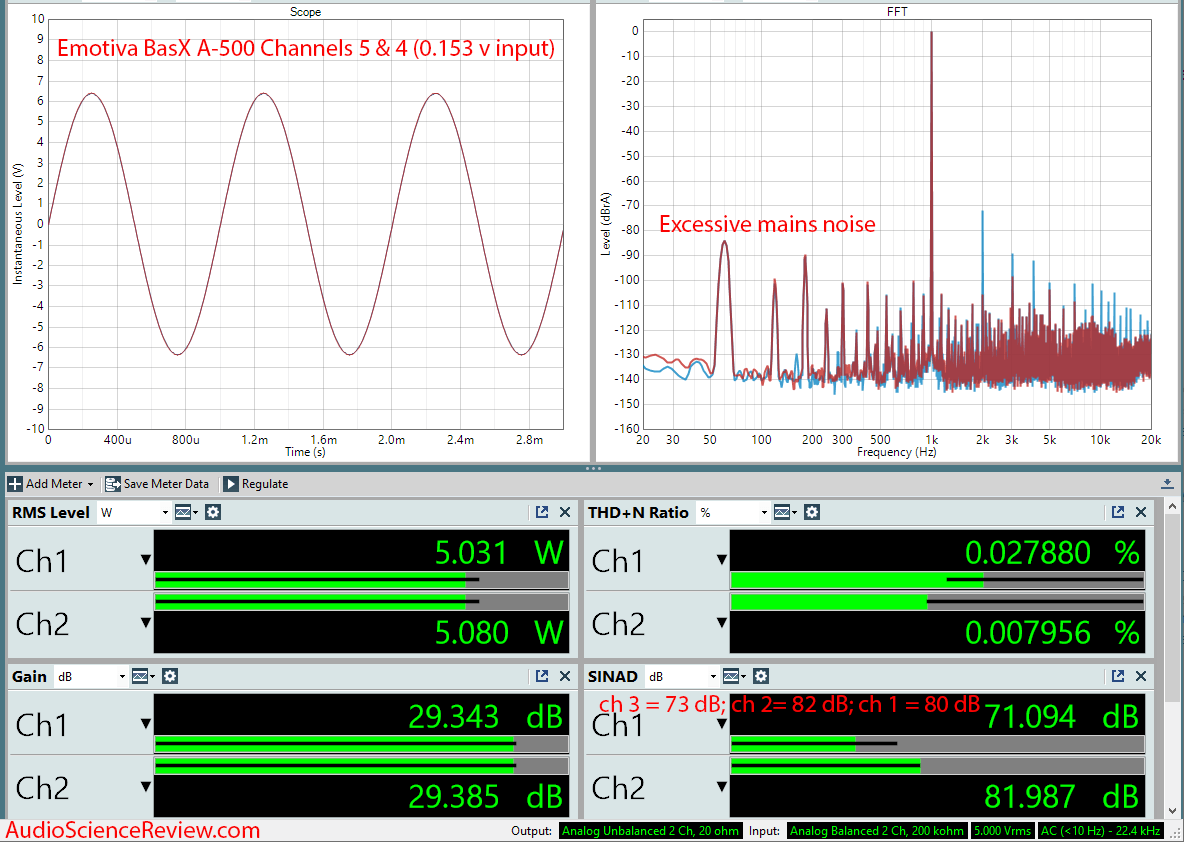The image size is (1184, 842).
Task: Click the meters panel scroll-up arrow
Action: tap(1172, 506)
